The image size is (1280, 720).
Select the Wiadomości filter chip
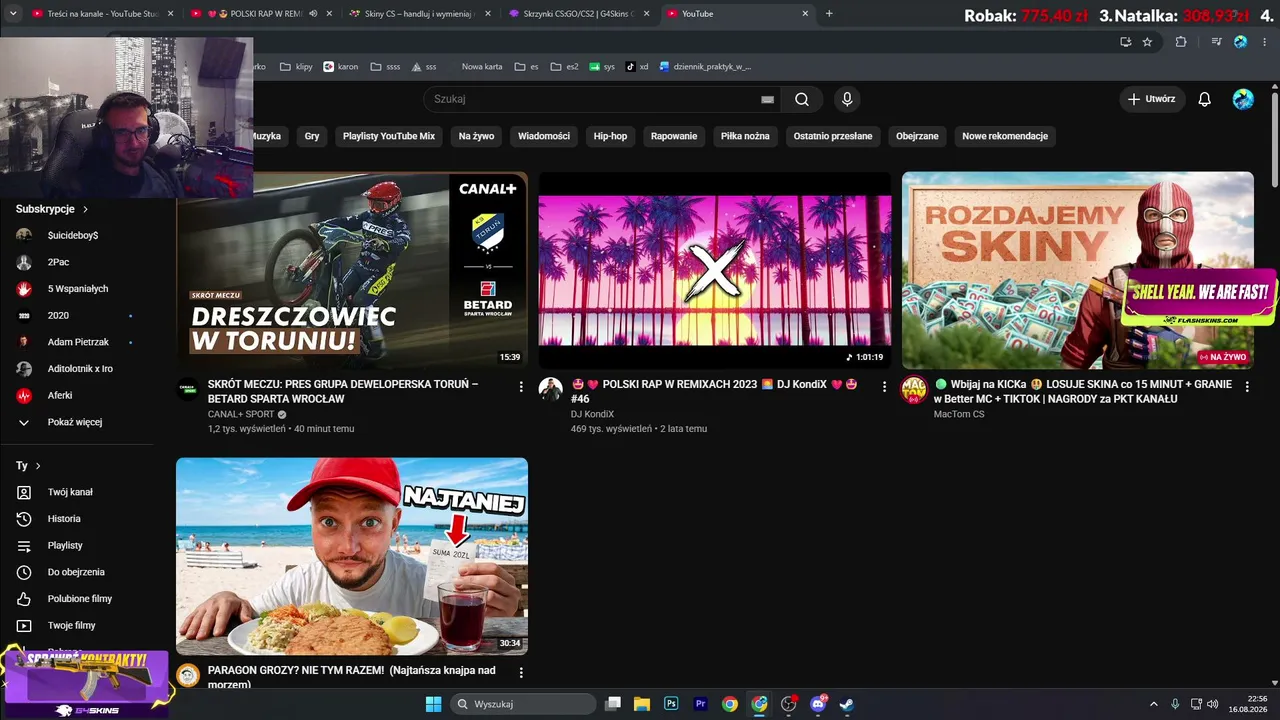coord(544,136)
